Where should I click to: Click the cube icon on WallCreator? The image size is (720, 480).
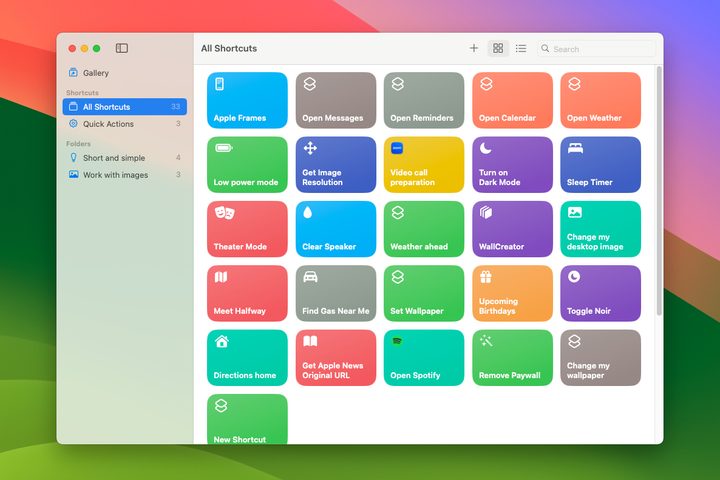click(486, 212)
